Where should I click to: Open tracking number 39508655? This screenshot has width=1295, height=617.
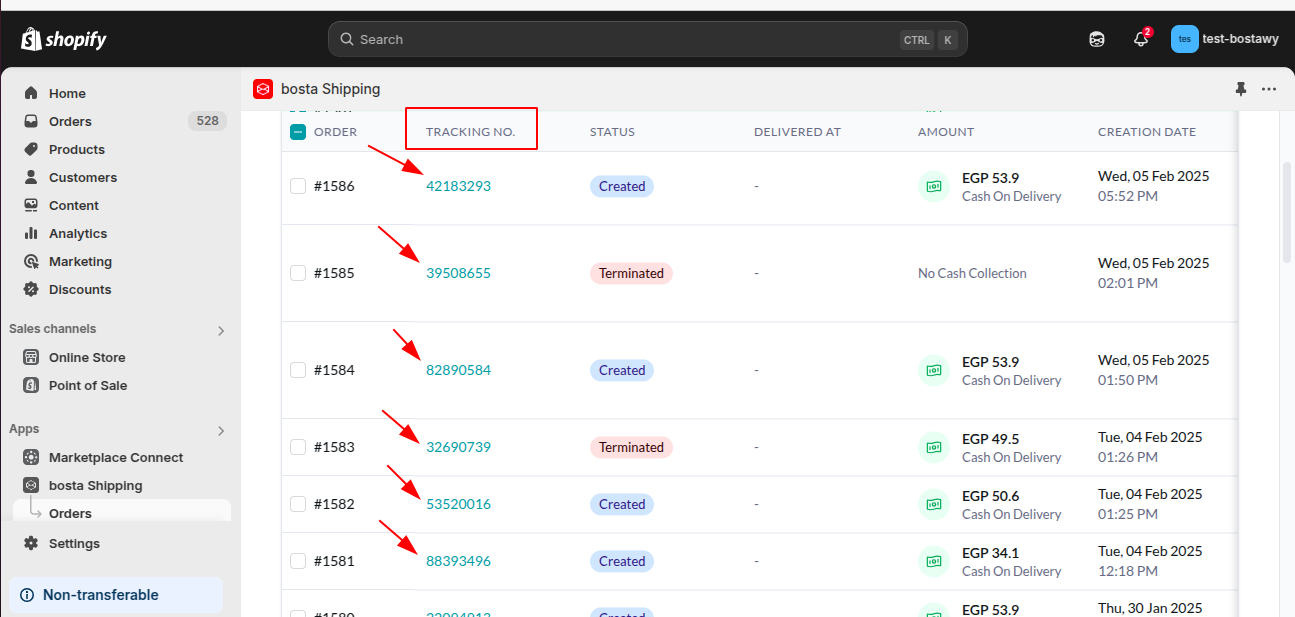coord(458,273)
